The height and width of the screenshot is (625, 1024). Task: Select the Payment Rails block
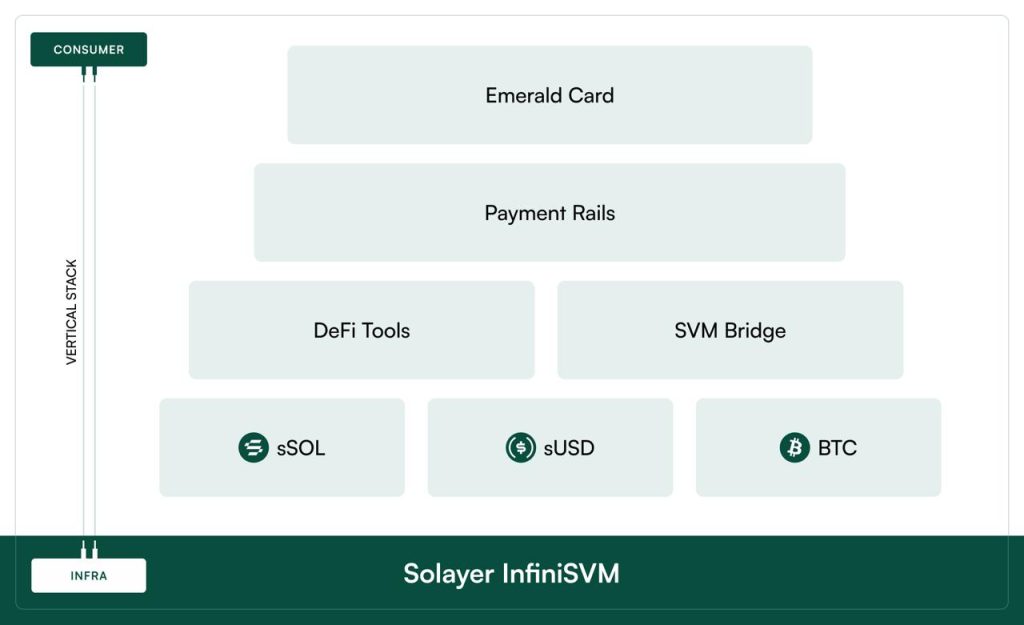click(549, 213)
